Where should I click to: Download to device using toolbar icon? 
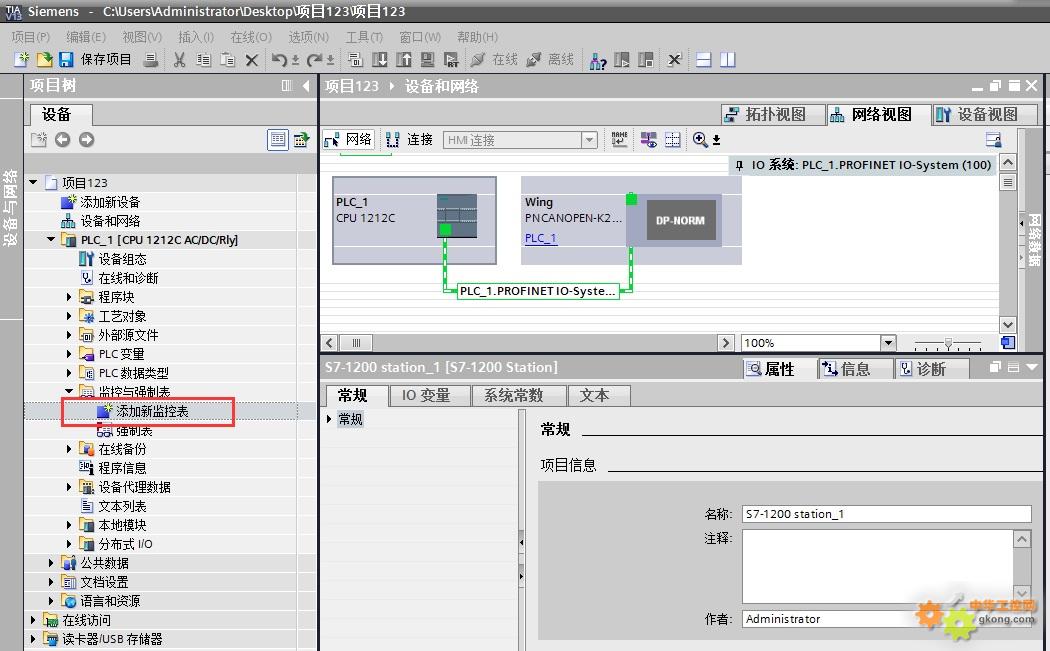coord(380,60)
